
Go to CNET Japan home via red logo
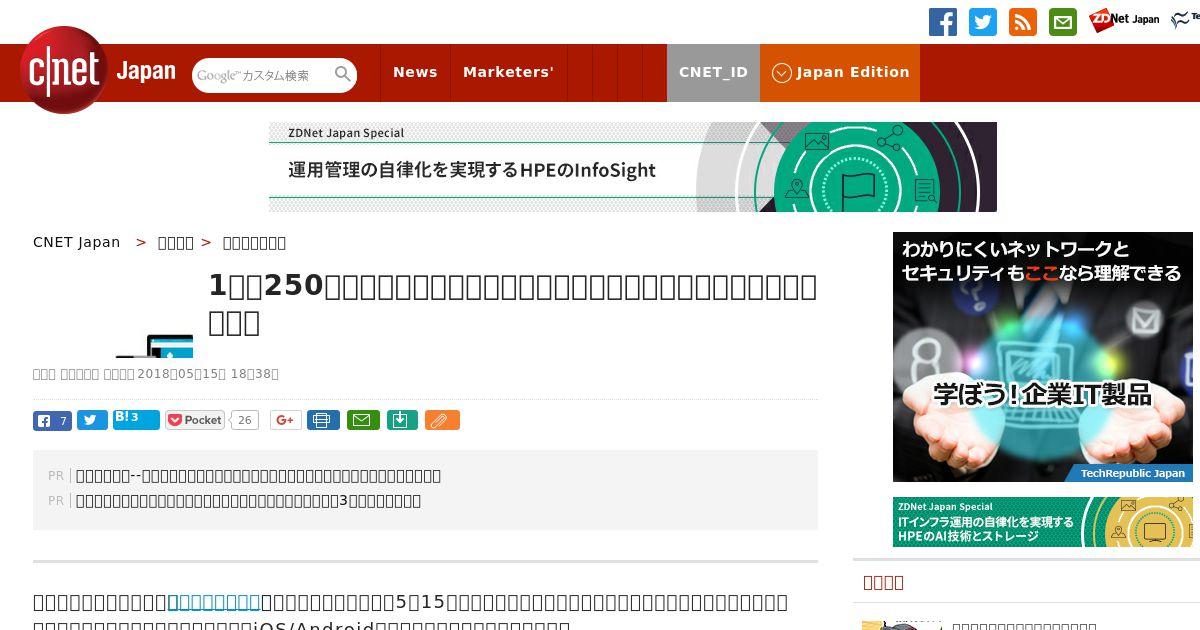click(64, 70)
